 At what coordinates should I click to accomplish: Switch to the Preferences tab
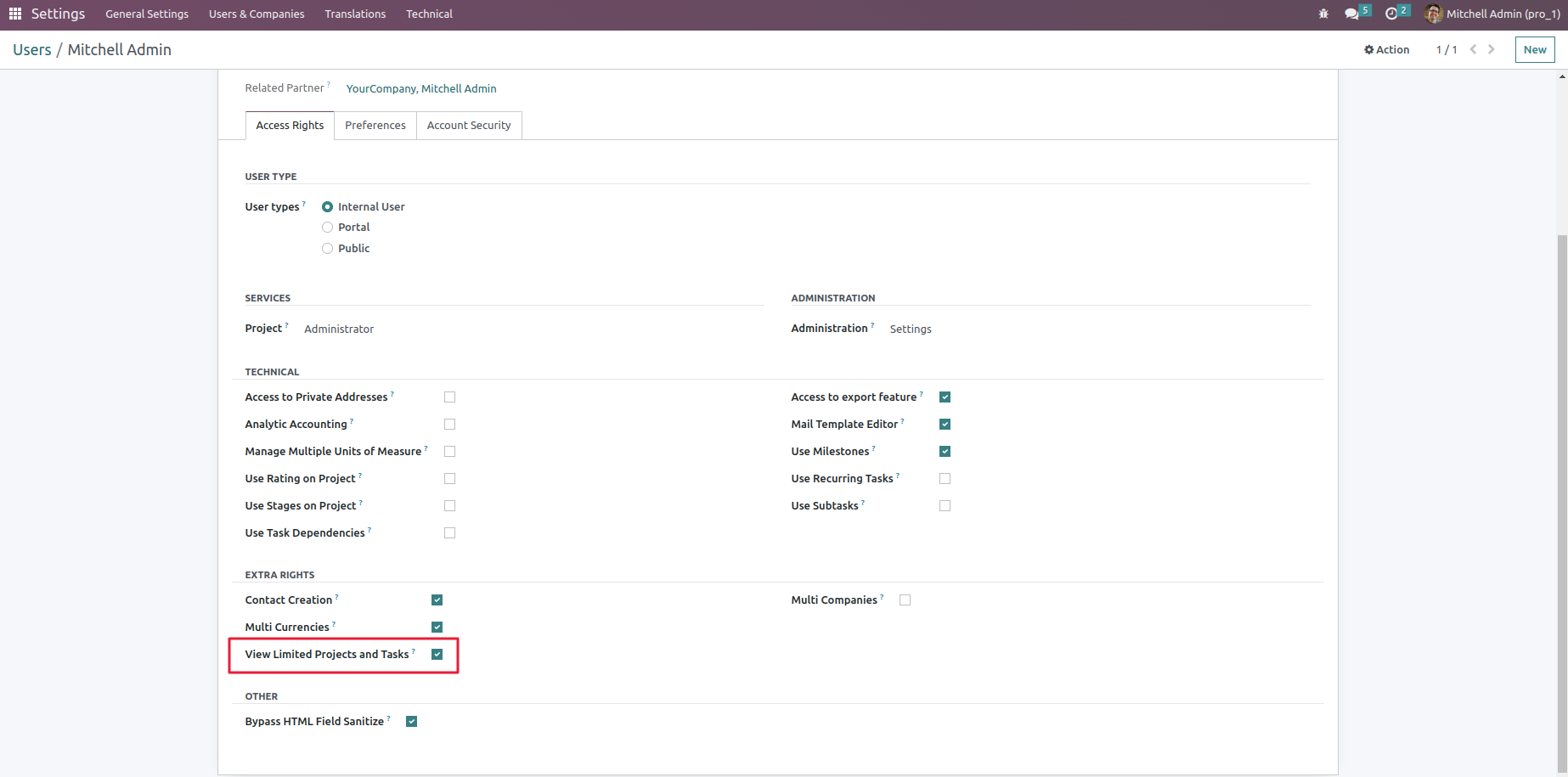point(375,125)
